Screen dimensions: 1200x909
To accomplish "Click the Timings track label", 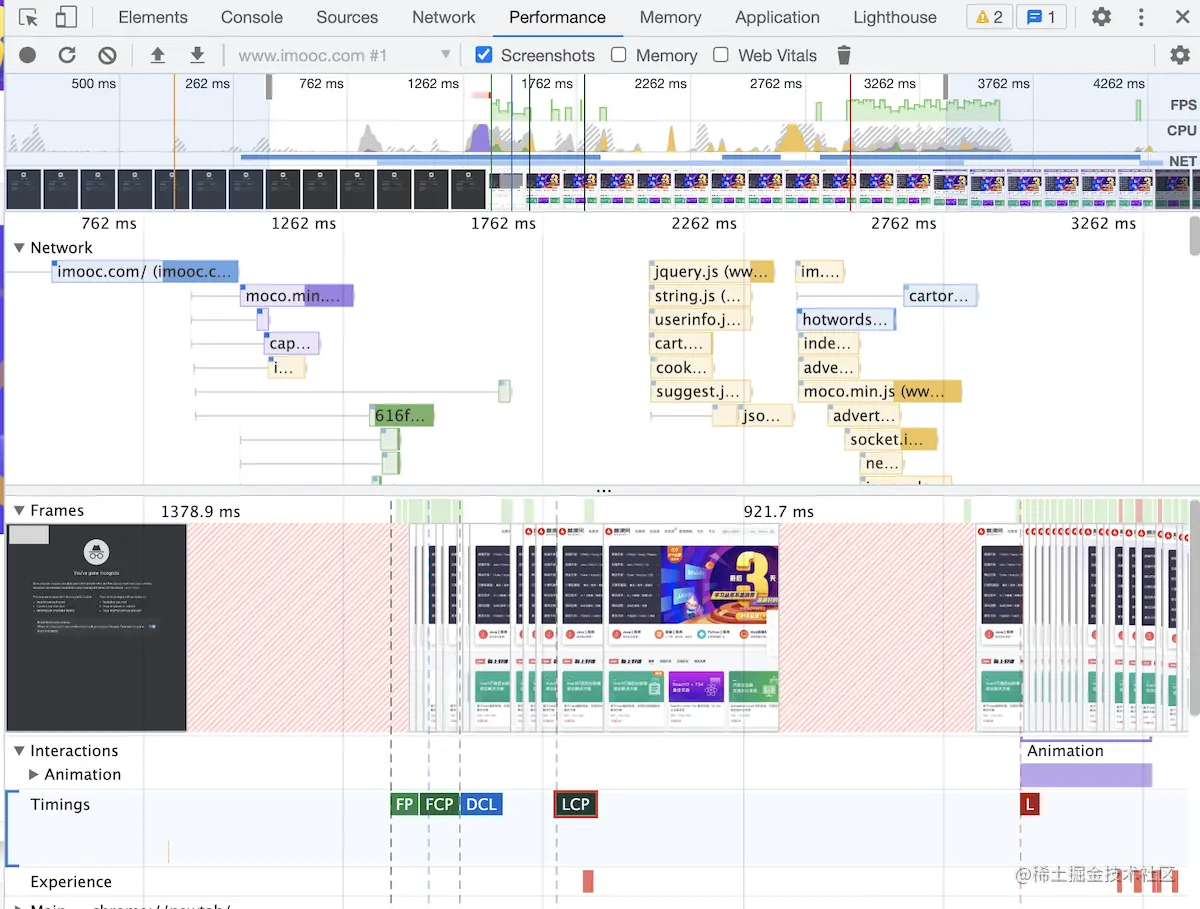I will [60, 804].
